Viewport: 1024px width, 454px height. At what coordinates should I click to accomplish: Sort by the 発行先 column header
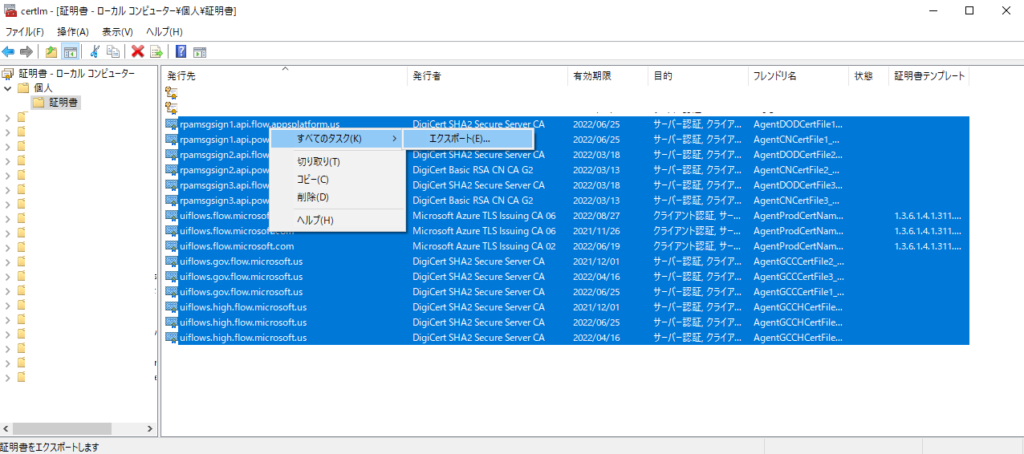(284, 76)
